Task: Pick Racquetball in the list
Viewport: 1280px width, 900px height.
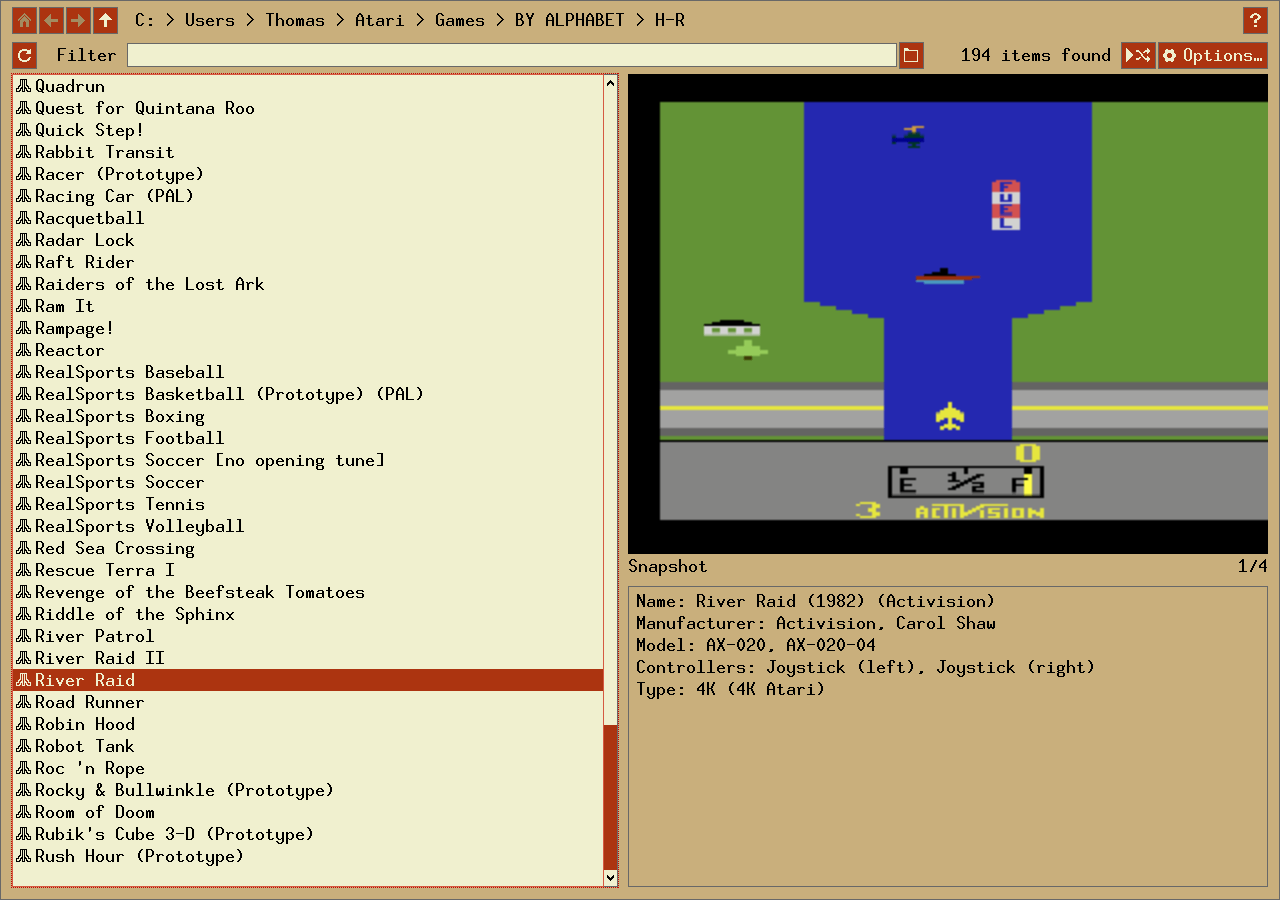Action: click(308, 218)
